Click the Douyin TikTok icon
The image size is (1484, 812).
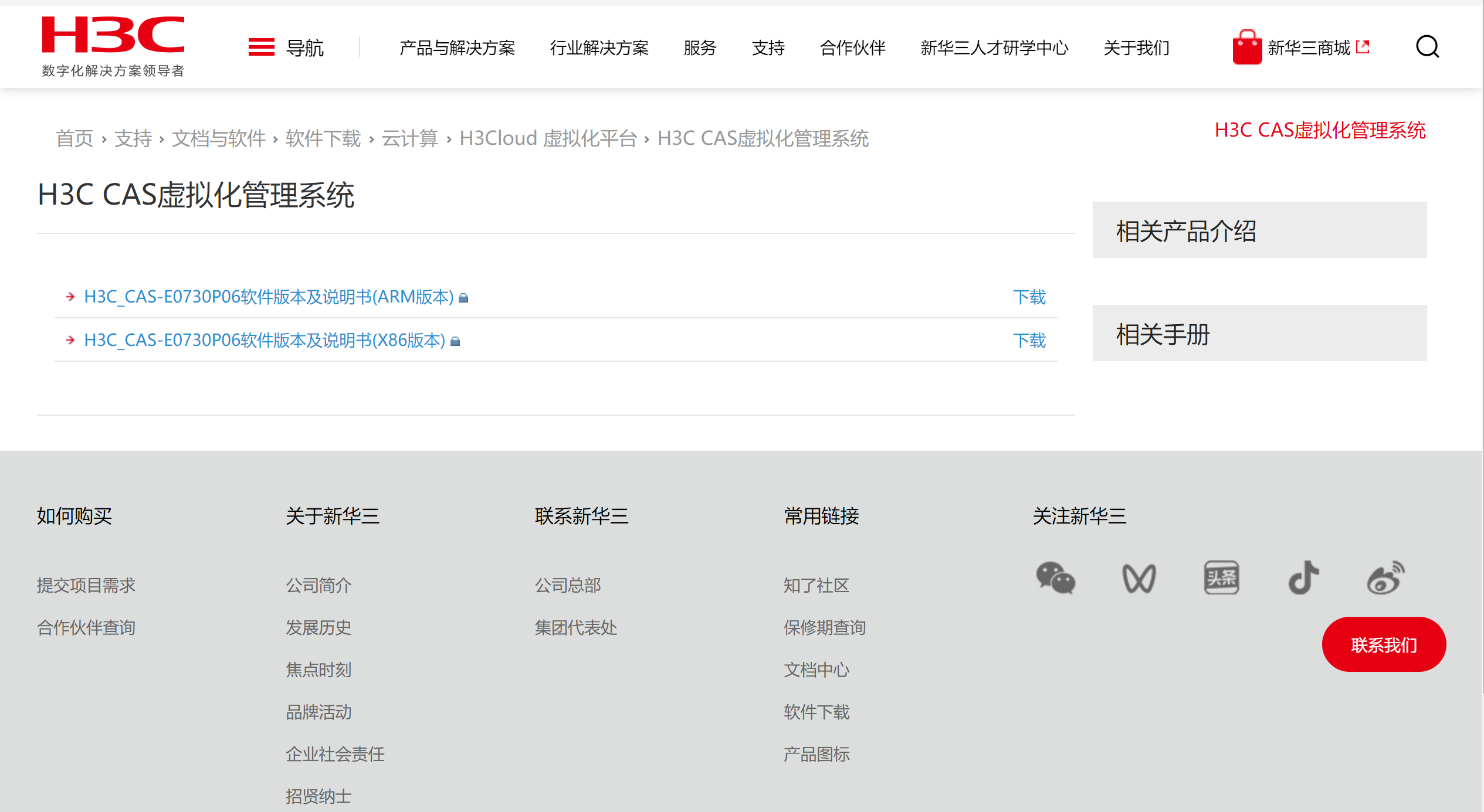(x=1303, y=578)
